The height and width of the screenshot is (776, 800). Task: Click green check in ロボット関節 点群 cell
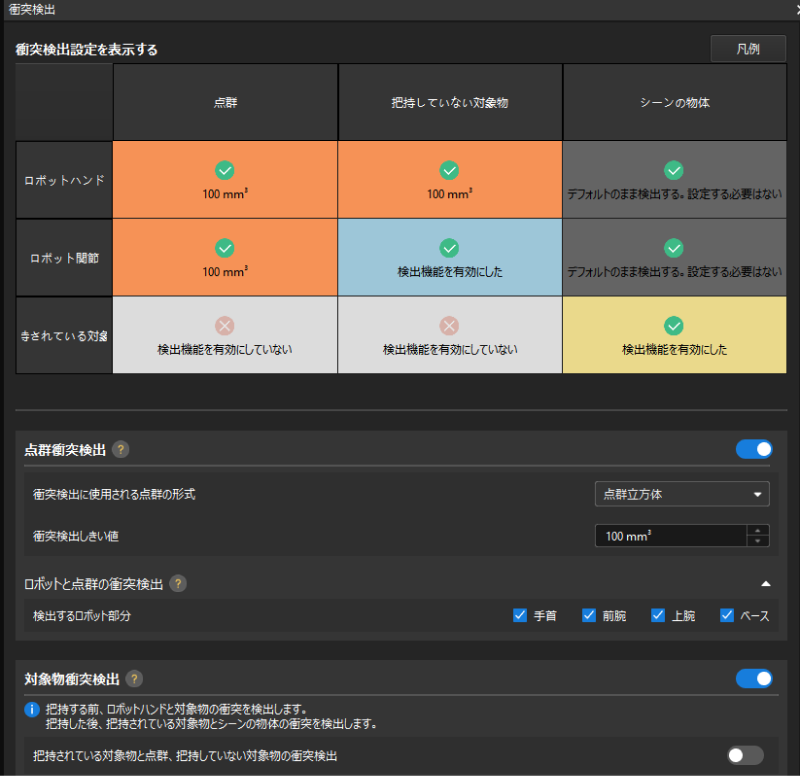coord(224,248)
